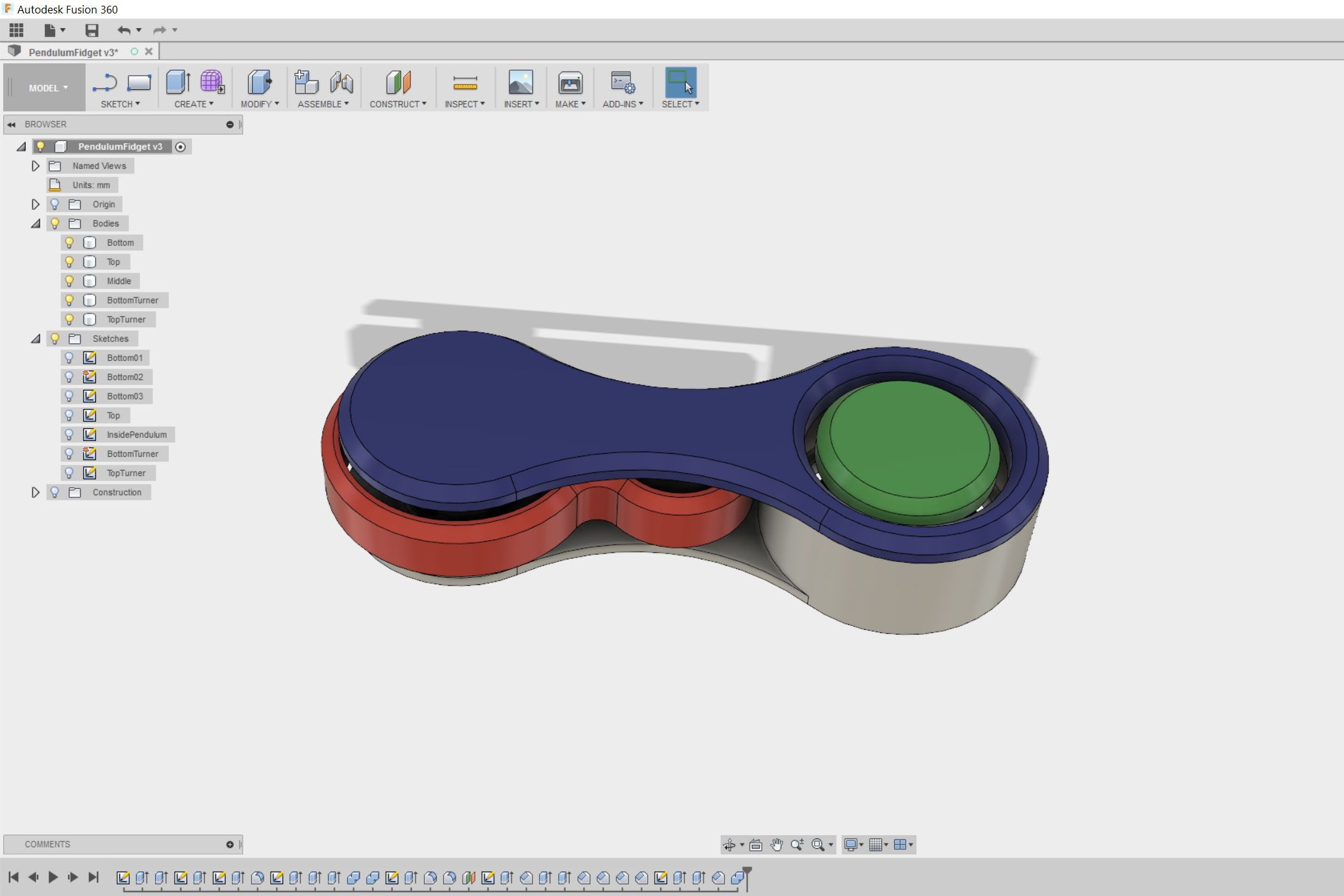Screen dimensions: 1344x896
Task: Open the CONSTRUCT menu
Action: click(397, 104)
